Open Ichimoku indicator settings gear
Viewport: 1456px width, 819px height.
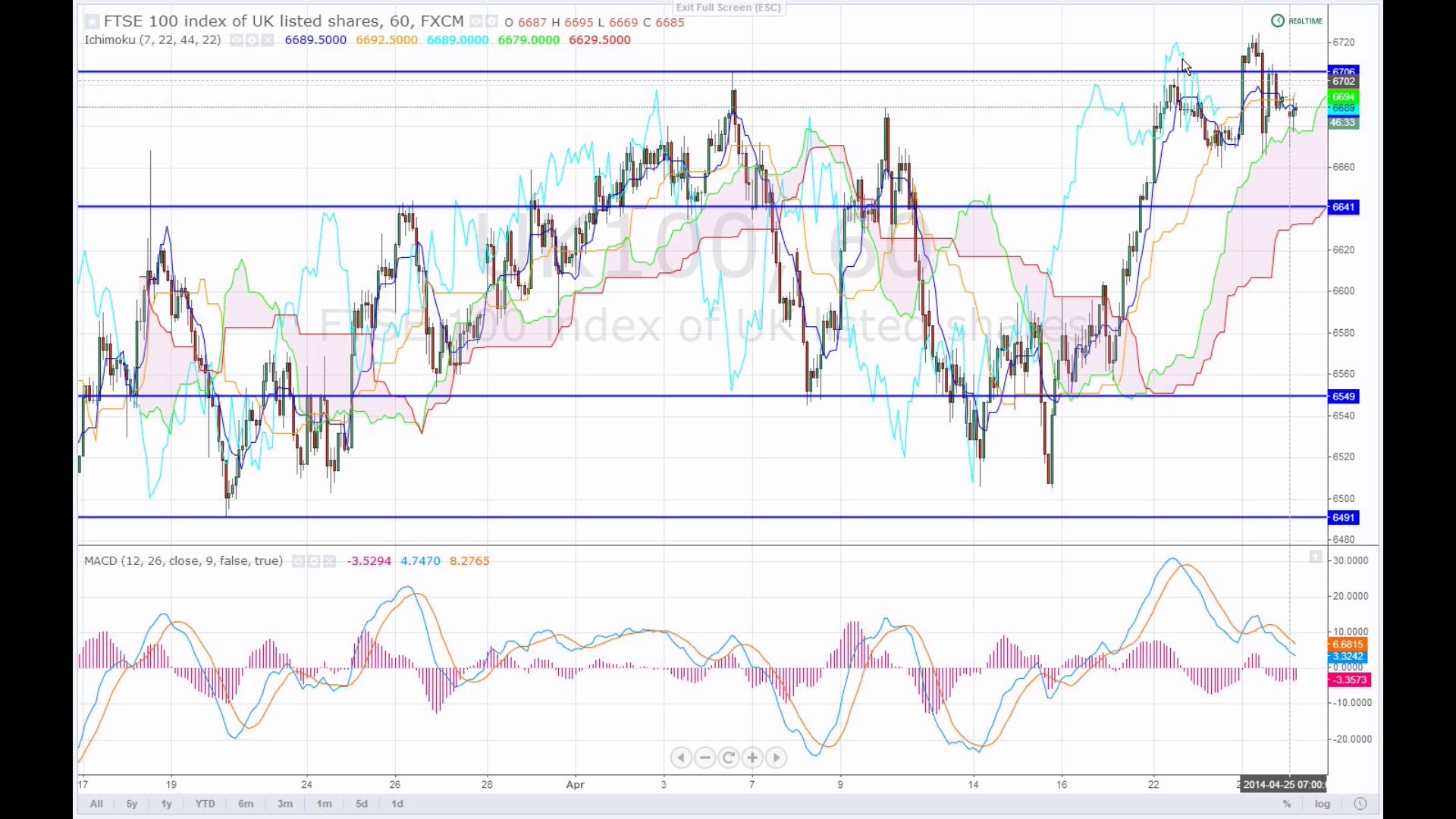point(252,40)
